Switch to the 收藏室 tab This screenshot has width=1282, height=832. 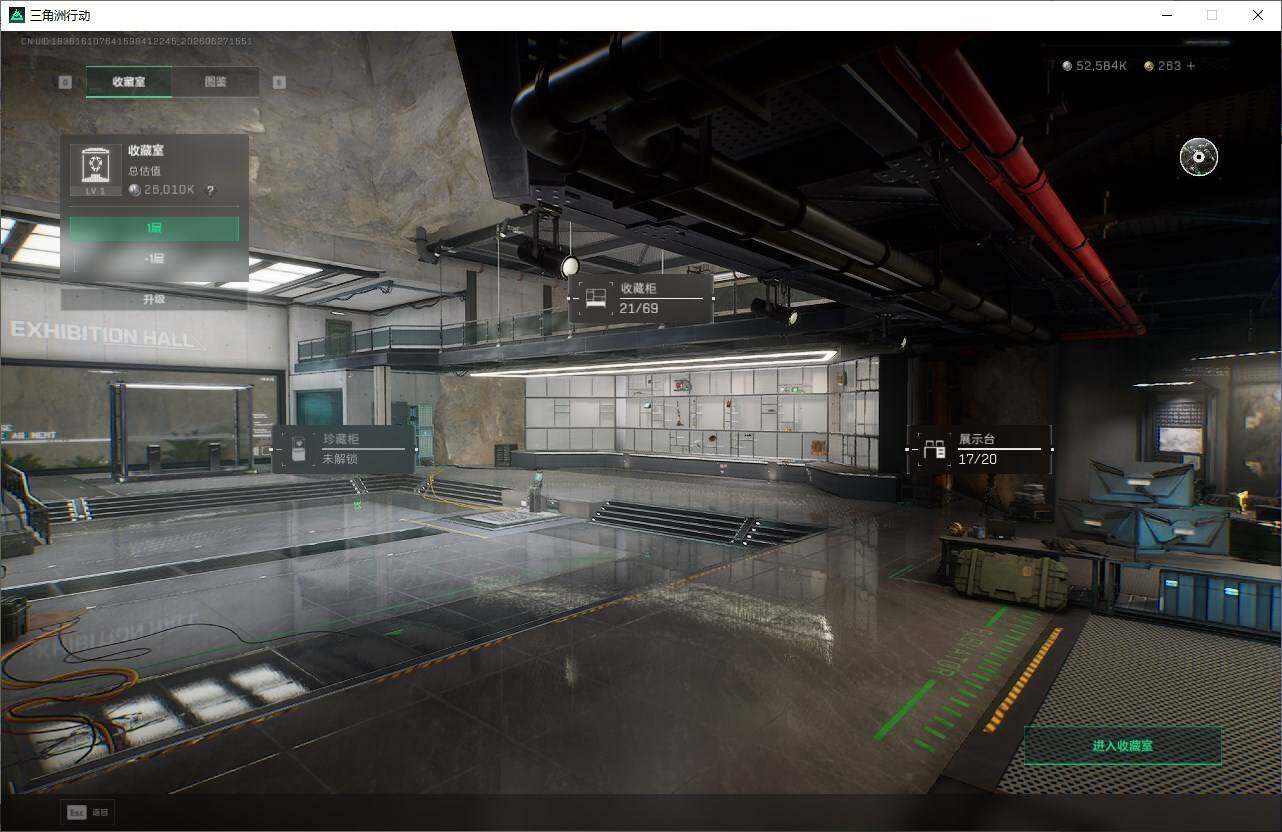(129, 82)
